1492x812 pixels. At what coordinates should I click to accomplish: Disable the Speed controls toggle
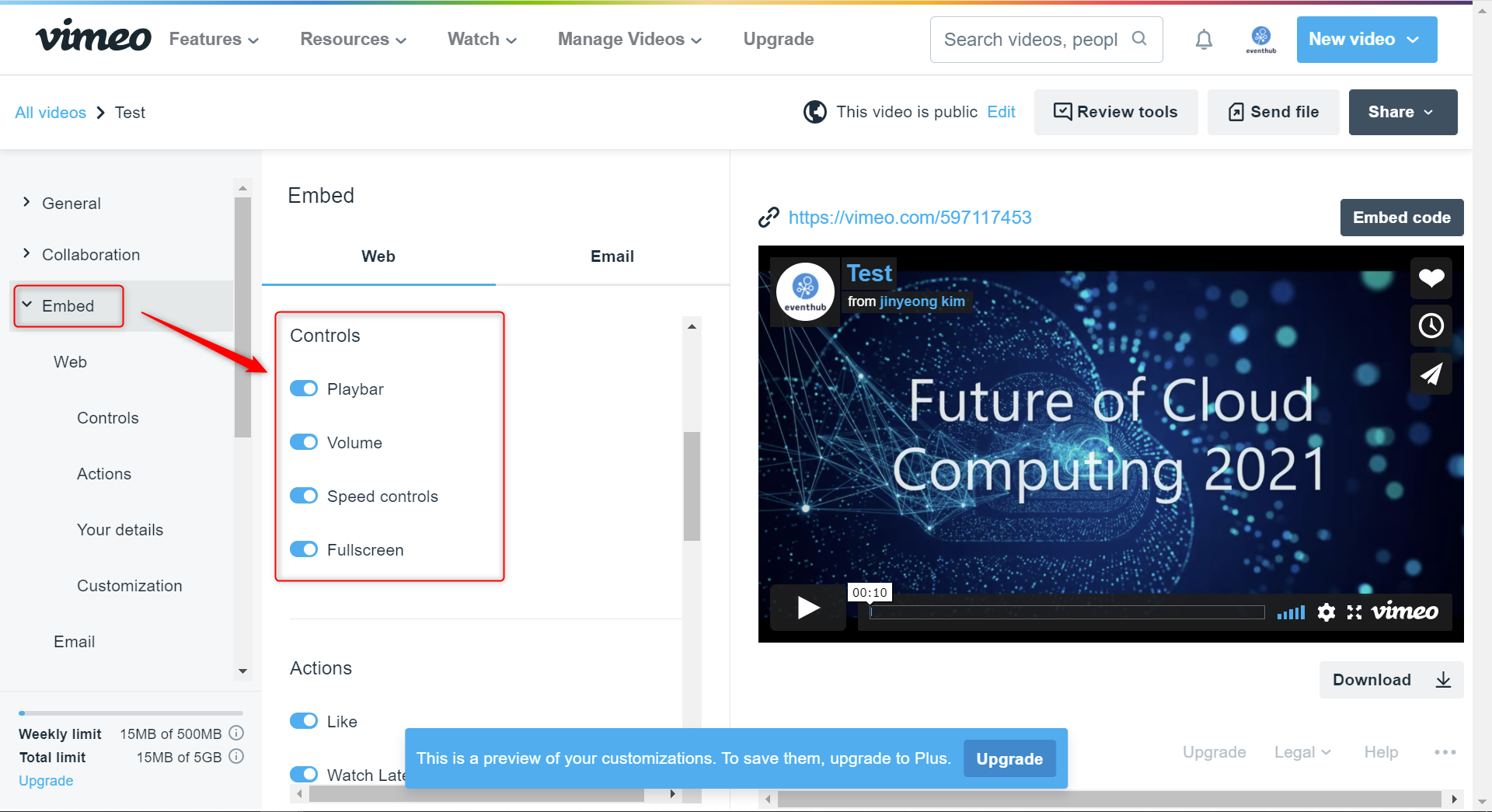(x=304, y=496)
